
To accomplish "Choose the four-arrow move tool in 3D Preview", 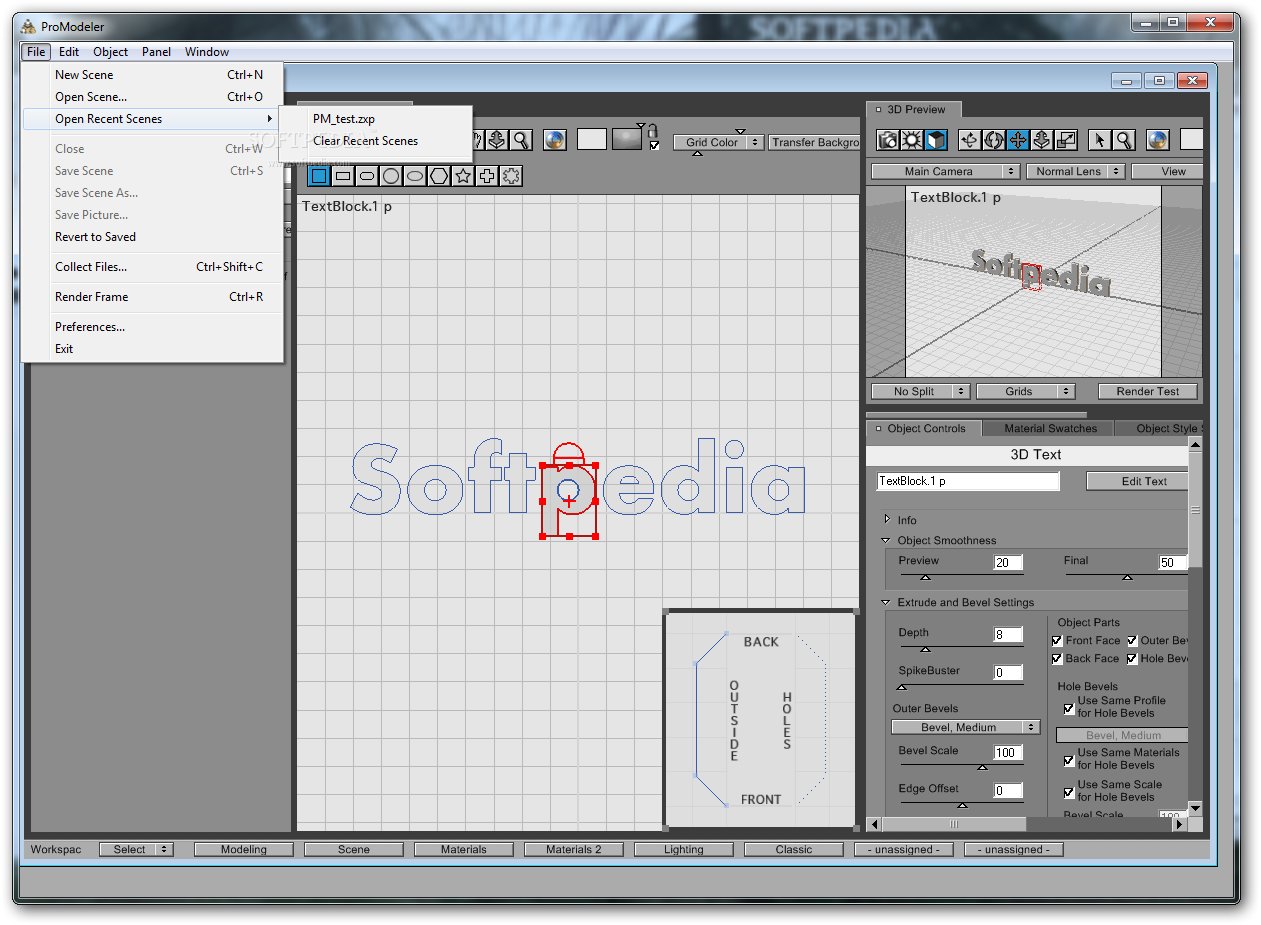I will [1017, 141].
